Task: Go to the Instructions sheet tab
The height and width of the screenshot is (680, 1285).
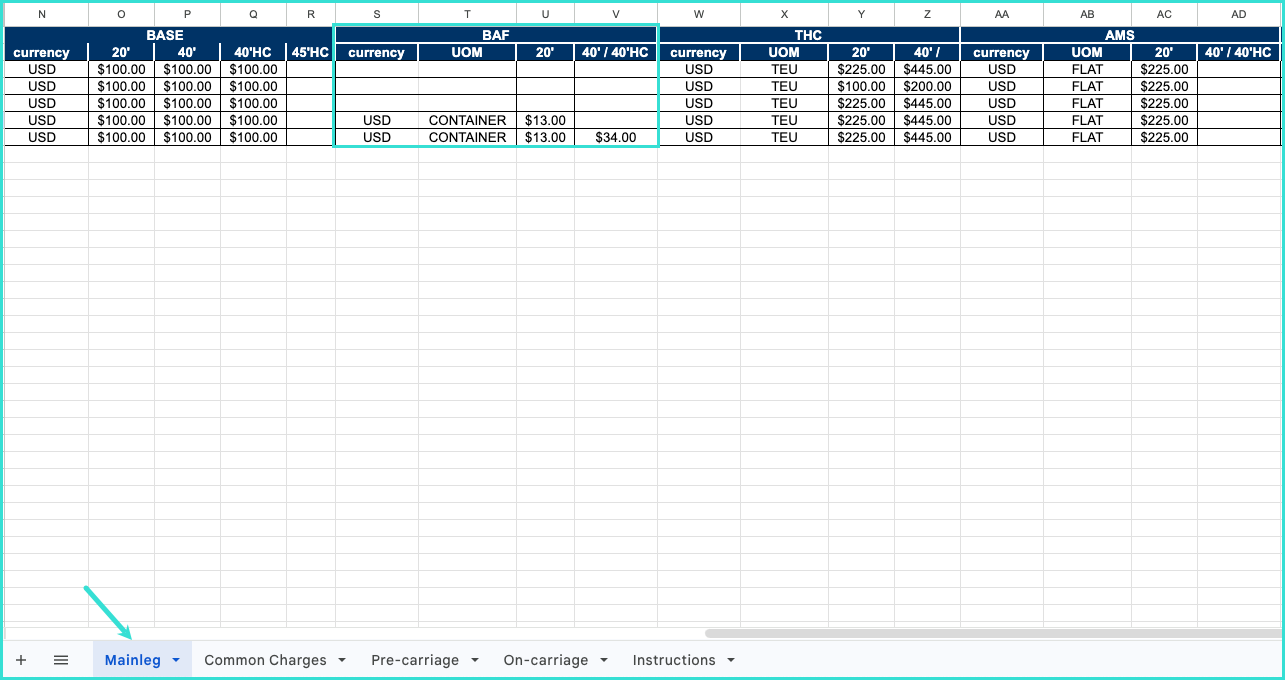Action: coord(673,660)
